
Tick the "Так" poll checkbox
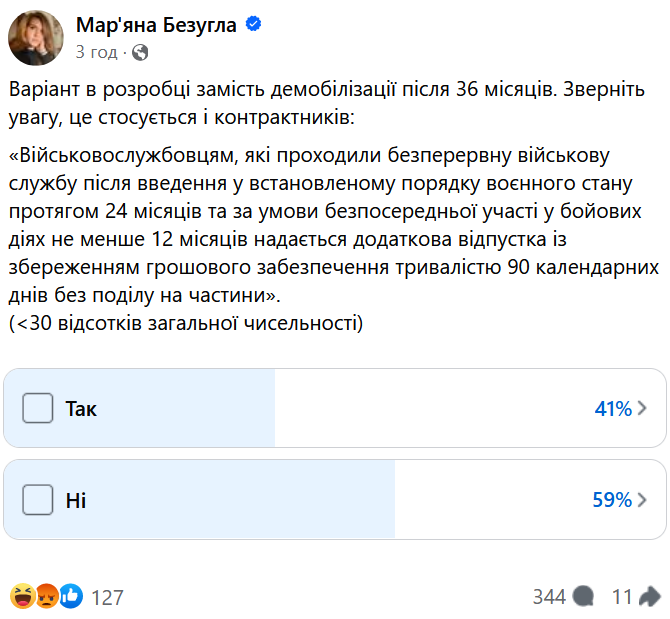(x=37, y=408)
